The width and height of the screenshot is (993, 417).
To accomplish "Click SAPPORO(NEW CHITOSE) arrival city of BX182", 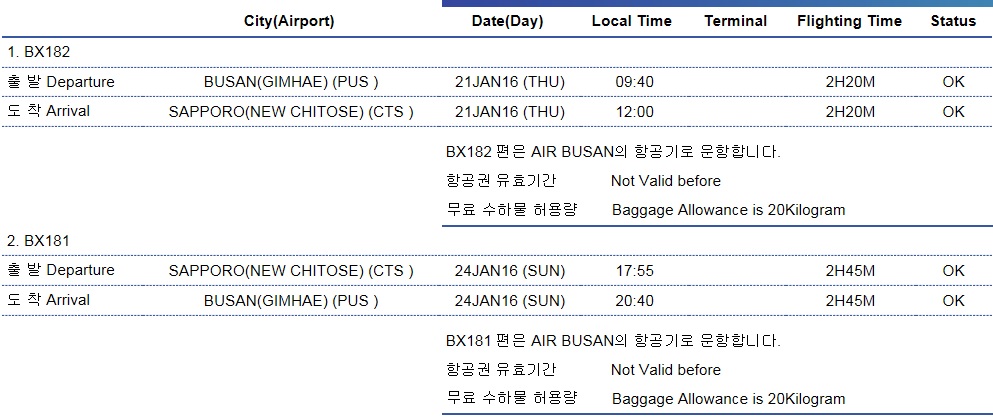I will [x=291, y=112].
